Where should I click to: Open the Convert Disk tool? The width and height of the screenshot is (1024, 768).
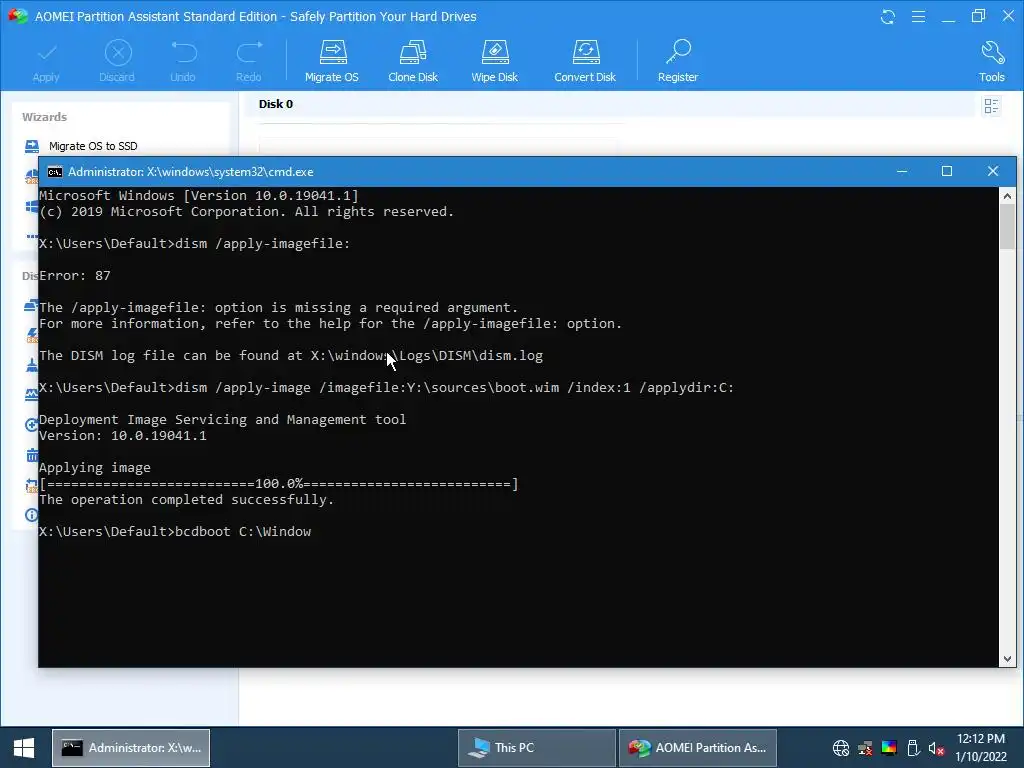[x=585, y=61]
